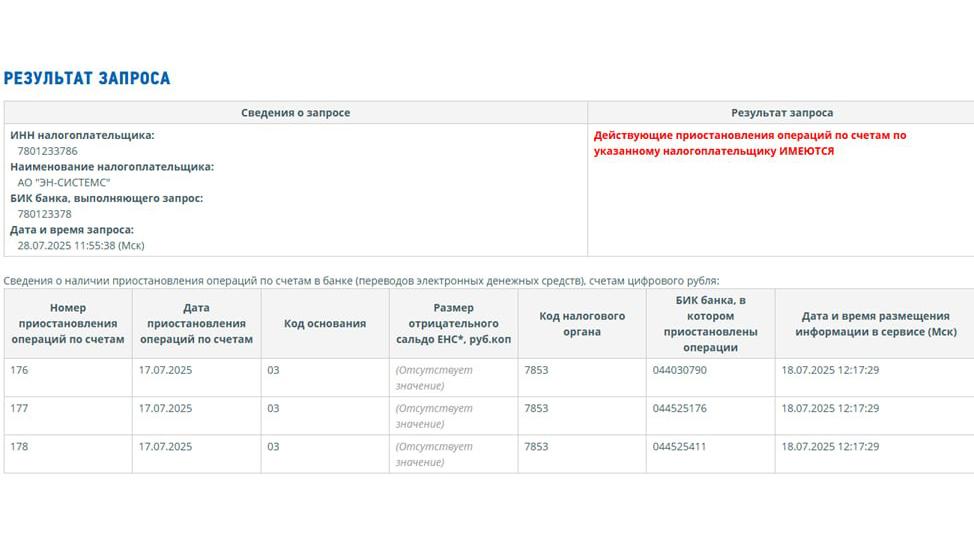Viewport: 974px width, 548px height.
Task: Click the red suspension status message
Action: tap(749, 143)
